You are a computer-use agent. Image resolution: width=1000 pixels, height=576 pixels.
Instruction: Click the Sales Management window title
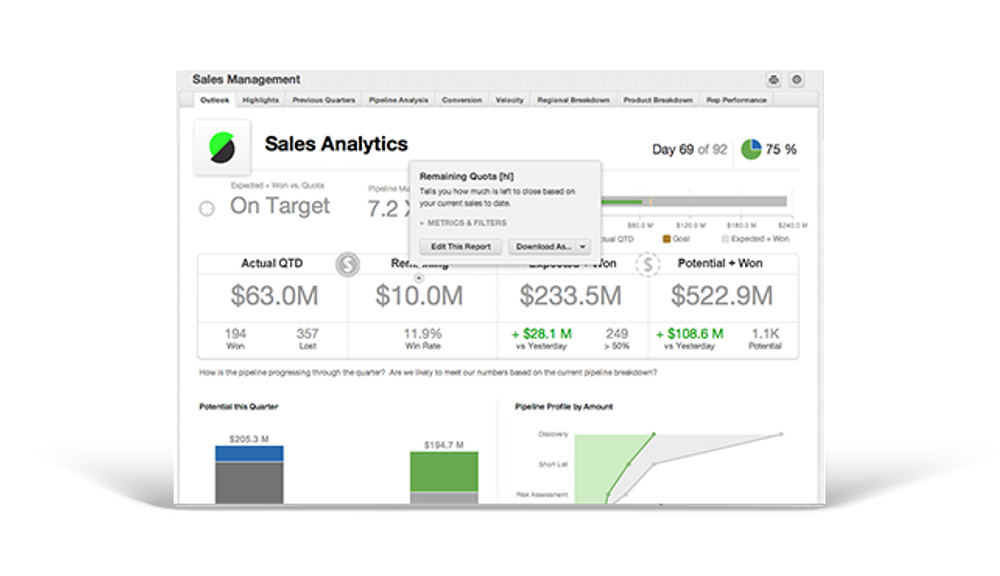point(246,80)
